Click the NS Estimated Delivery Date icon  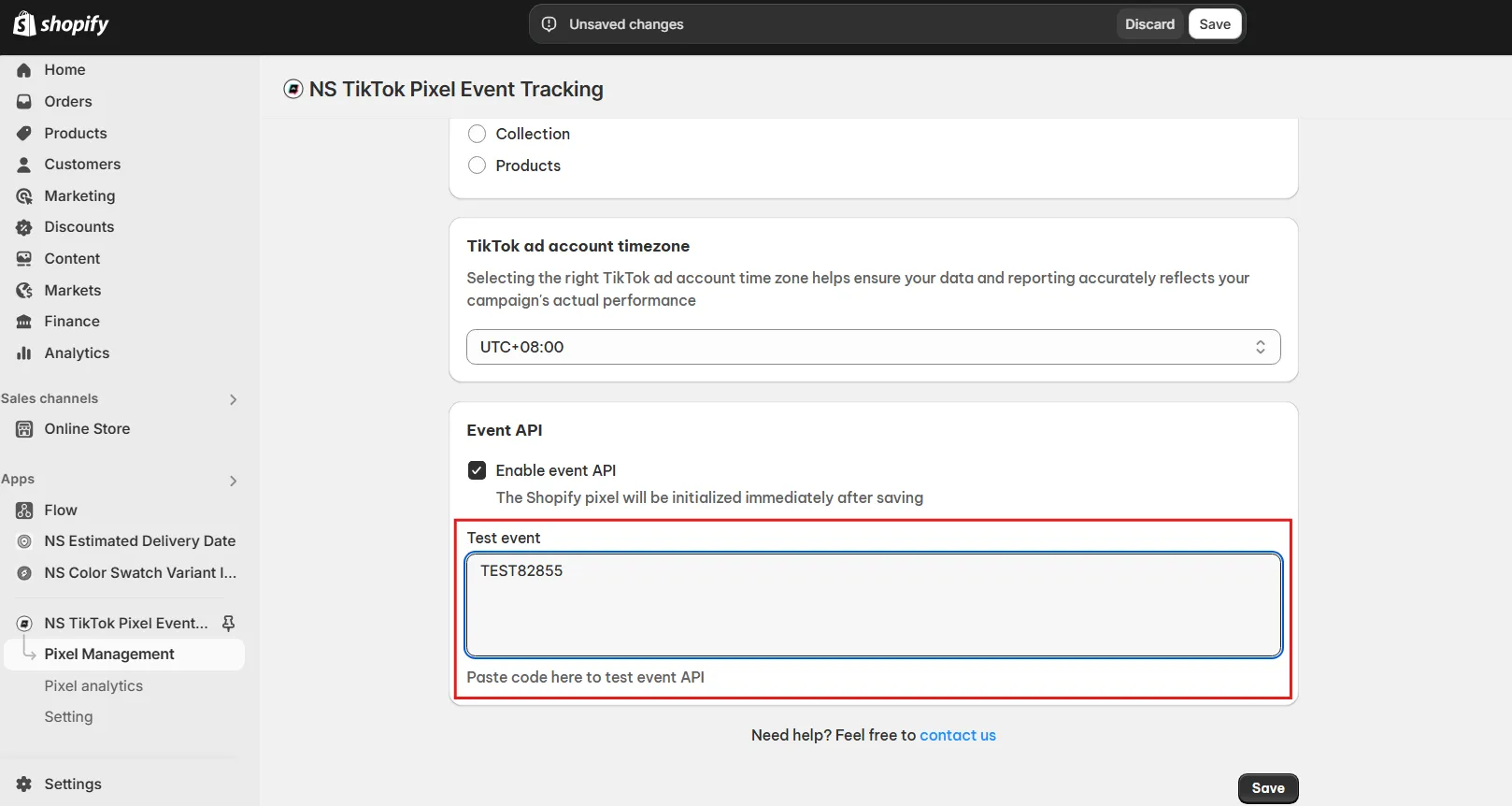coord(24,541)
